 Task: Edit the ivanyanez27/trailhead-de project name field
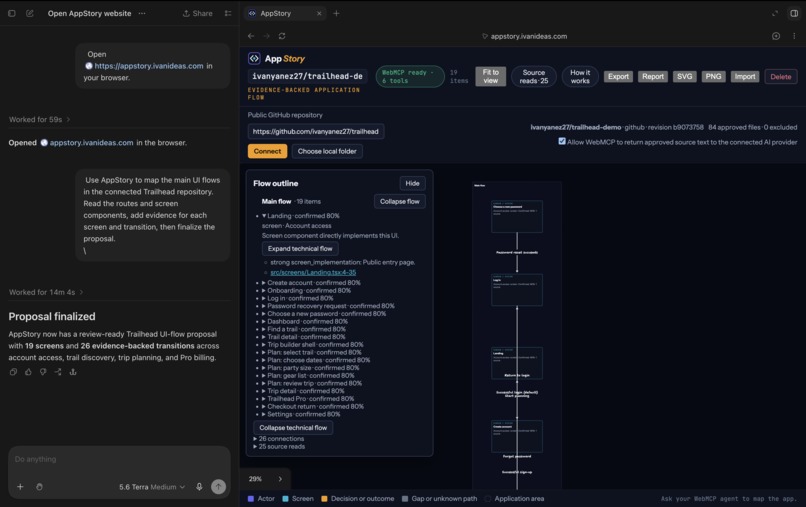tap(307, 76)
